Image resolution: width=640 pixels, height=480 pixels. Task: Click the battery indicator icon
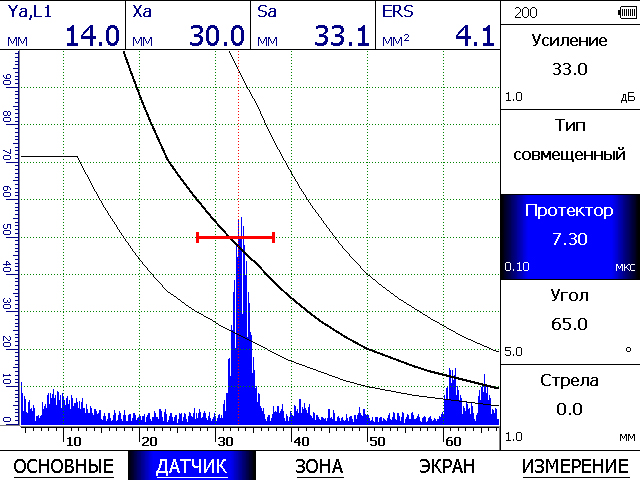(621, 12)
